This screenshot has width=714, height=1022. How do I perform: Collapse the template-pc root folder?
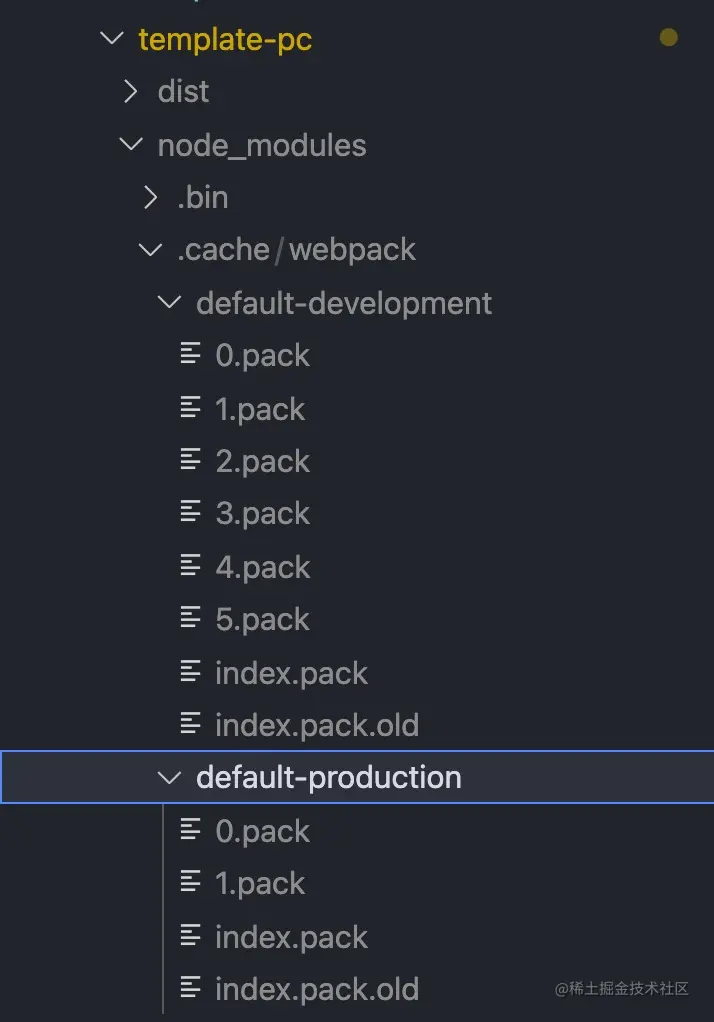111,39
